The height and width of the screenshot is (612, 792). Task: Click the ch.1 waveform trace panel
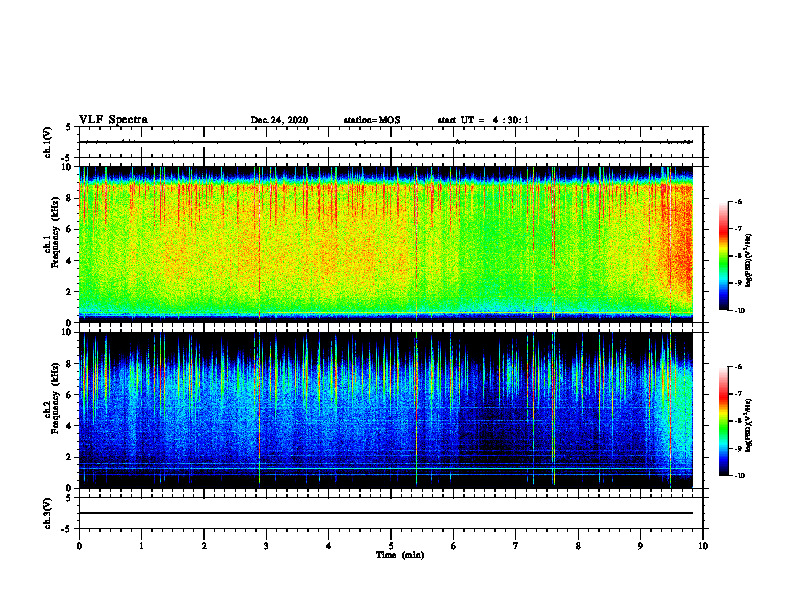tap(391, 142)
